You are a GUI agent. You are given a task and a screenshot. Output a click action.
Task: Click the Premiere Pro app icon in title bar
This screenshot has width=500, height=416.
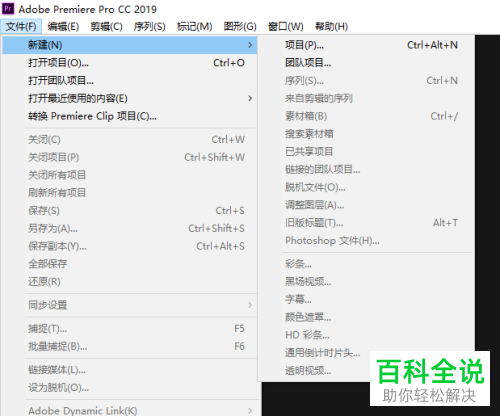[x=8, y=8]
